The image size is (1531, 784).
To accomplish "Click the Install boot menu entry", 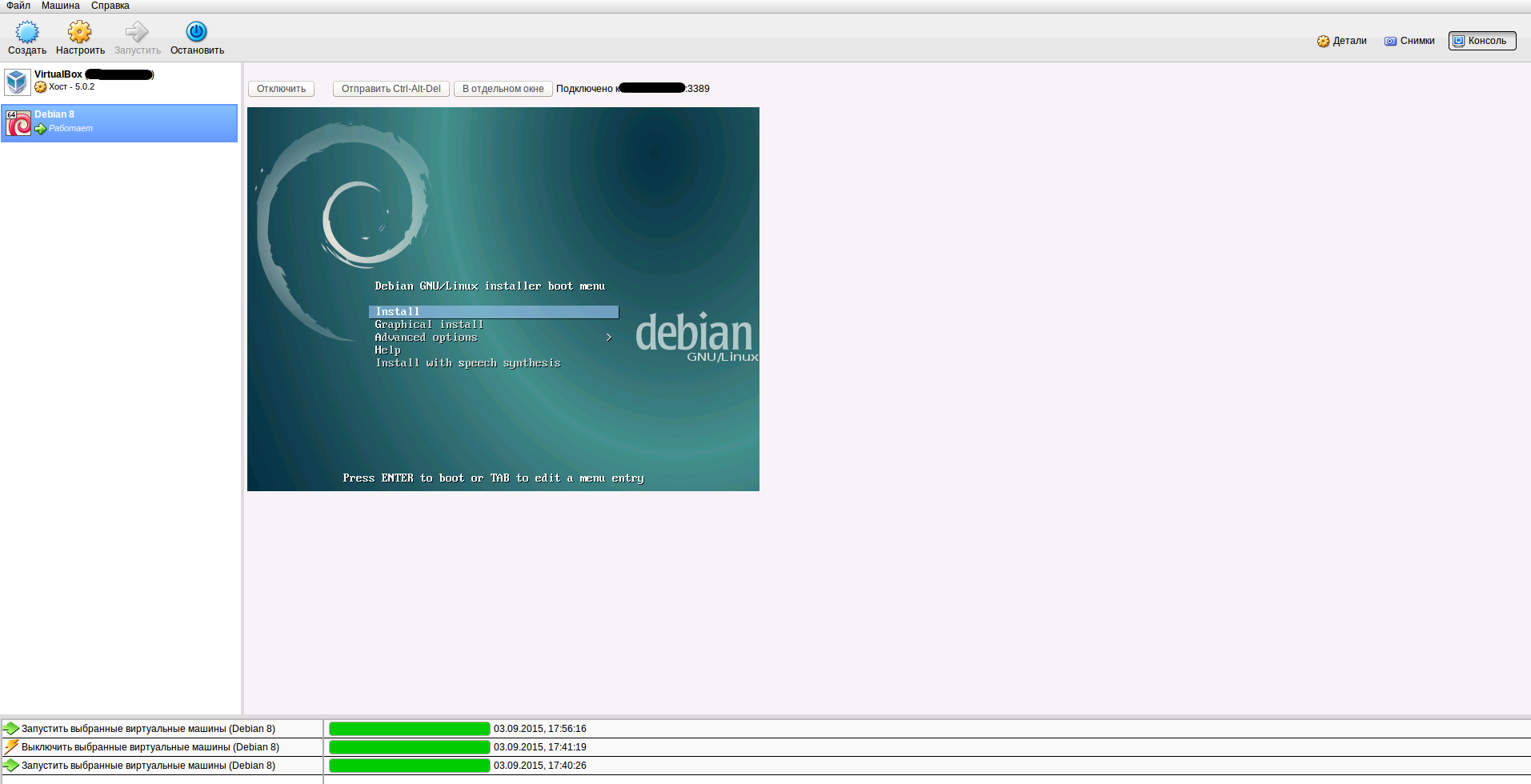I will coord(493,312).
